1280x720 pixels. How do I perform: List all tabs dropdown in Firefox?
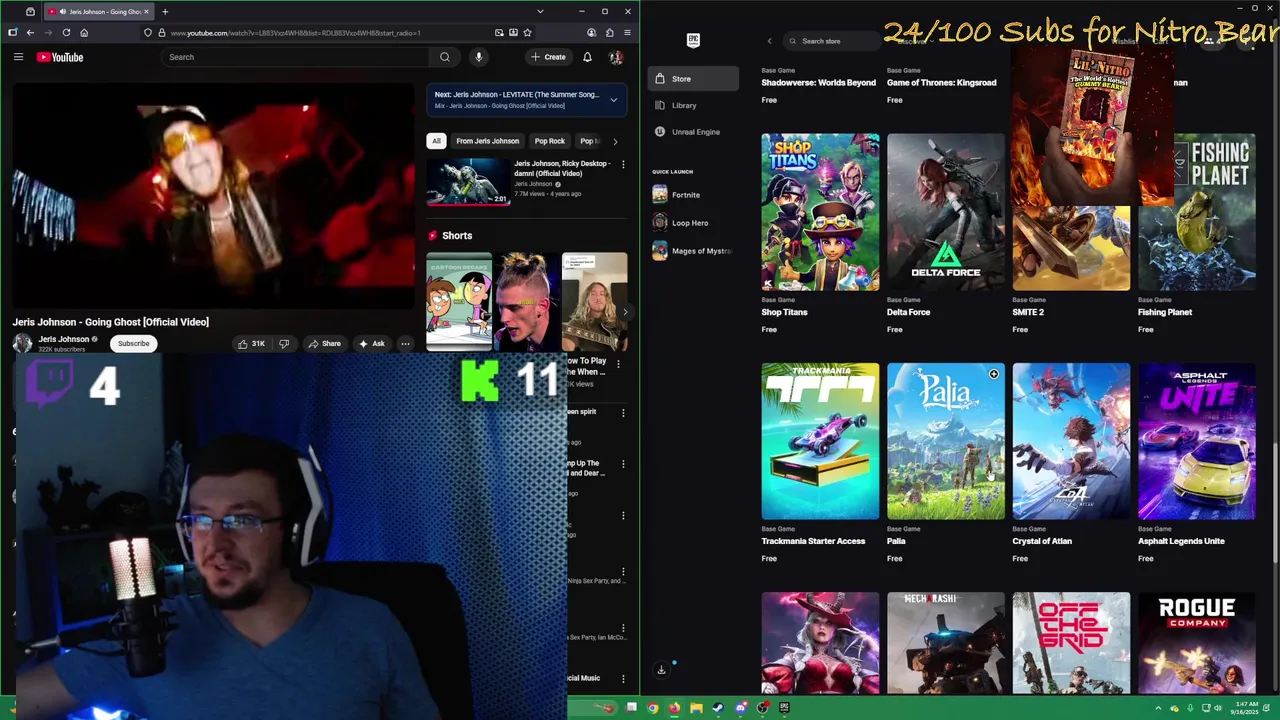[540, 11]
